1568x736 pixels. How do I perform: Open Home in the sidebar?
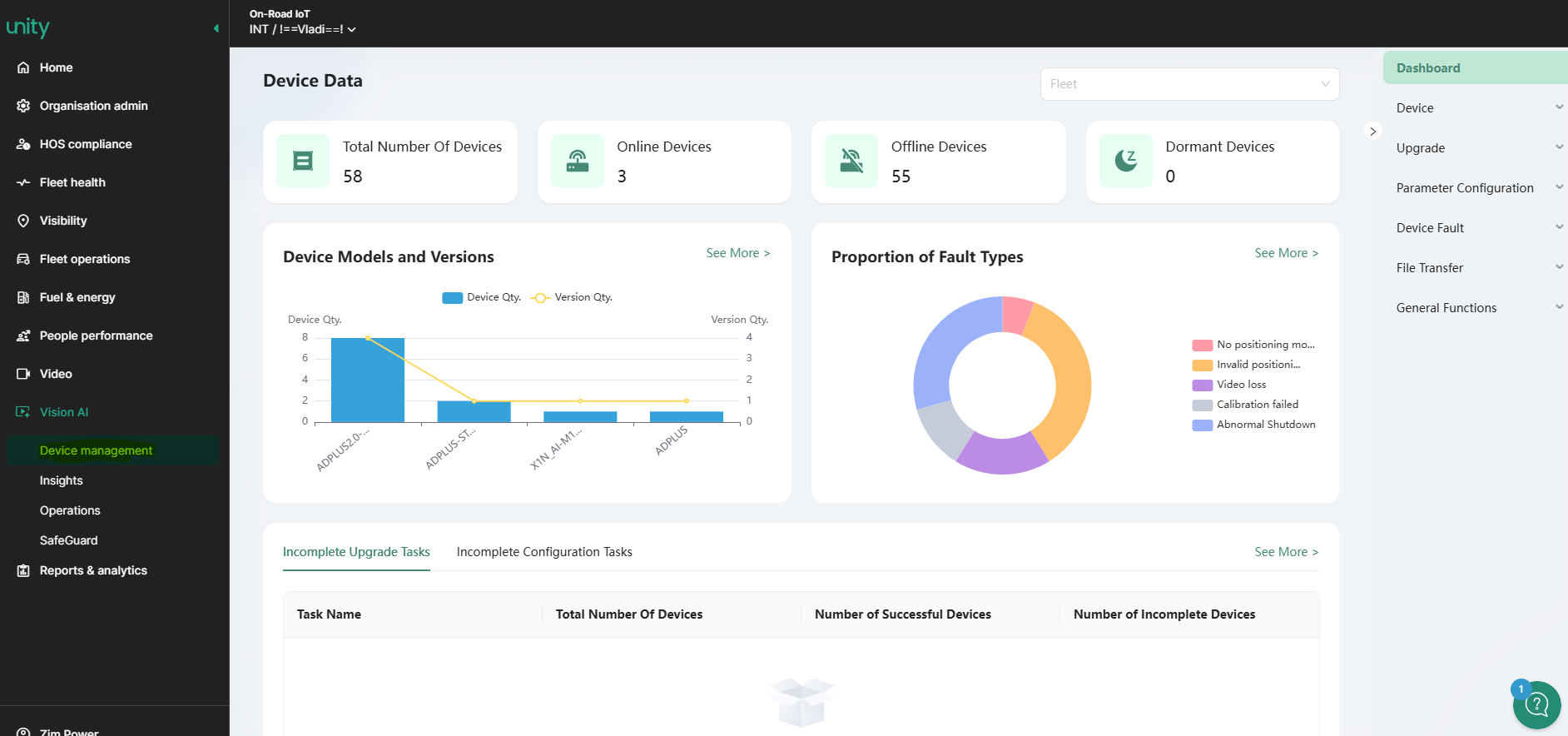[x=57, y=67]
